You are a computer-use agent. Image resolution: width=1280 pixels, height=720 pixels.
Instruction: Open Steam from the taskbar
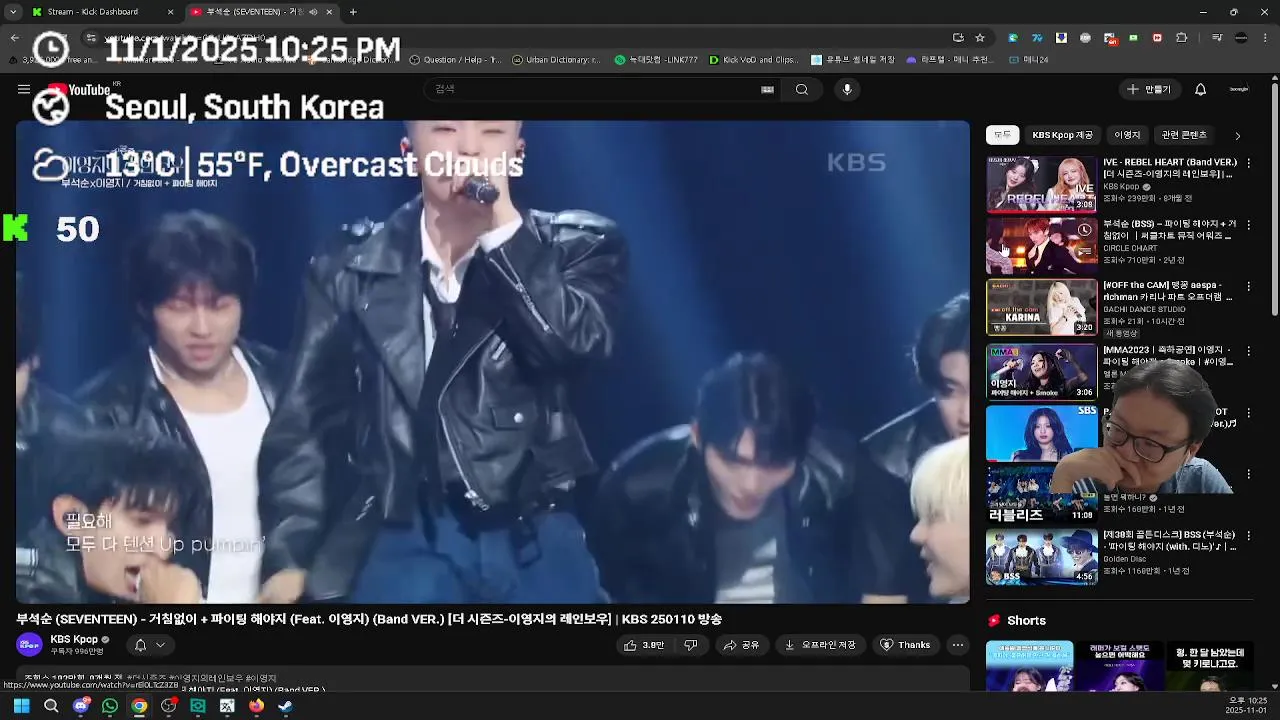(285, 706)
